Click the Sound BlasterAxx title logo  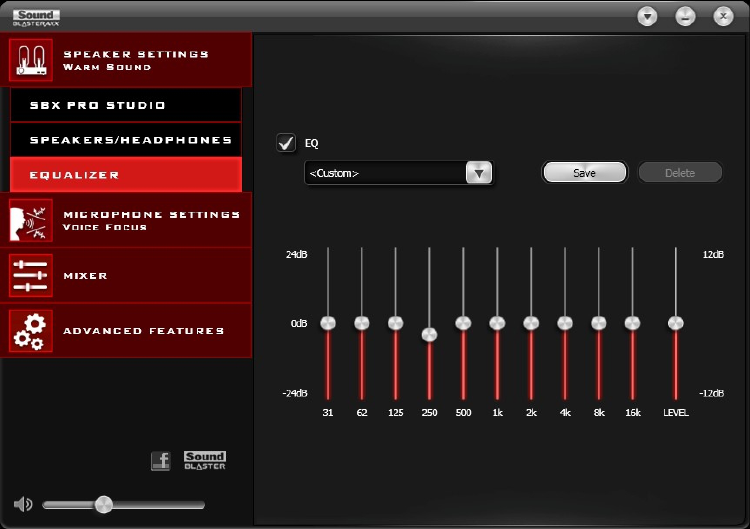36,18
